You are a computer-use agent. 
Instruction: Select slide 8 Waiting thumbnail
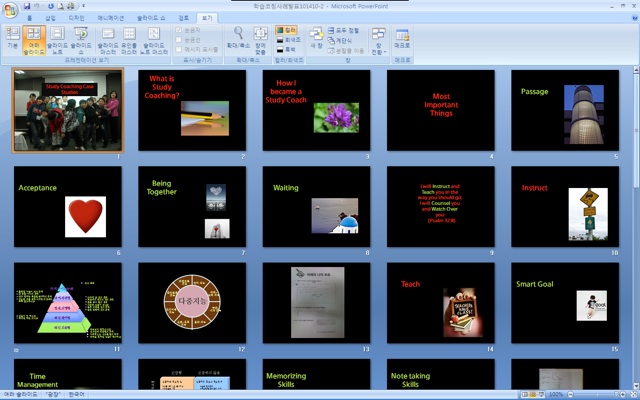point(316,207)
